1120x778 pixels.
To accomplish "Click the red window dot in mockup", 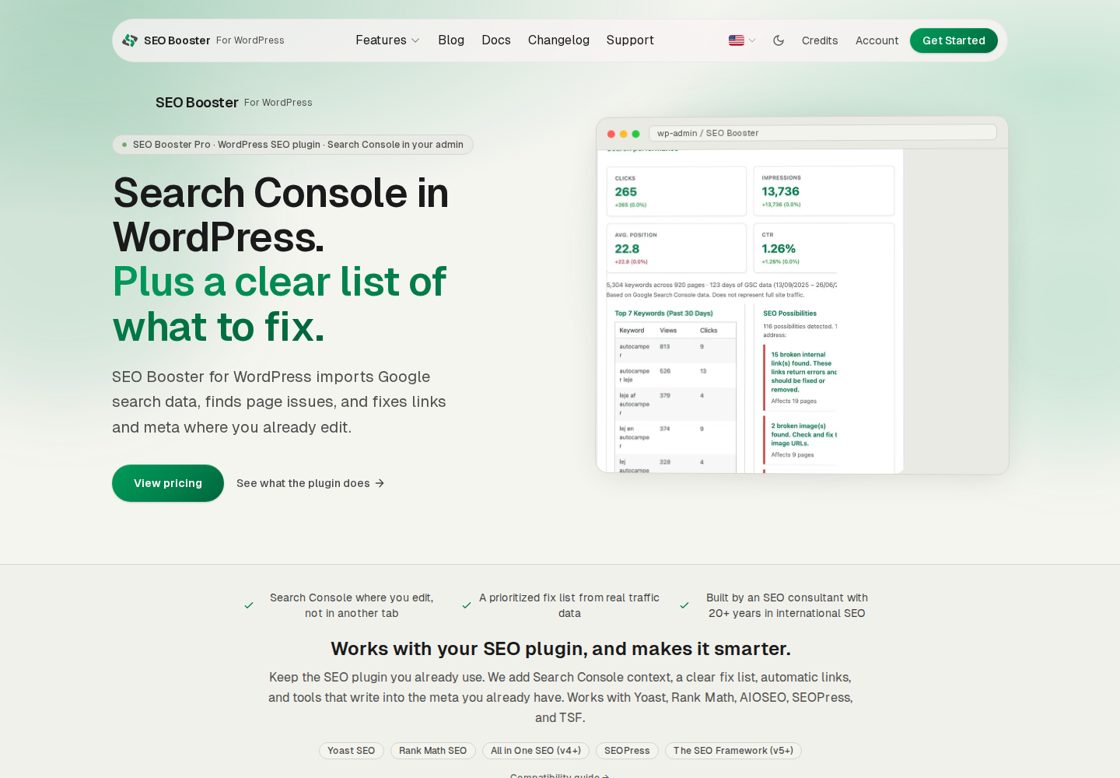I will click(x=611, y=134).
